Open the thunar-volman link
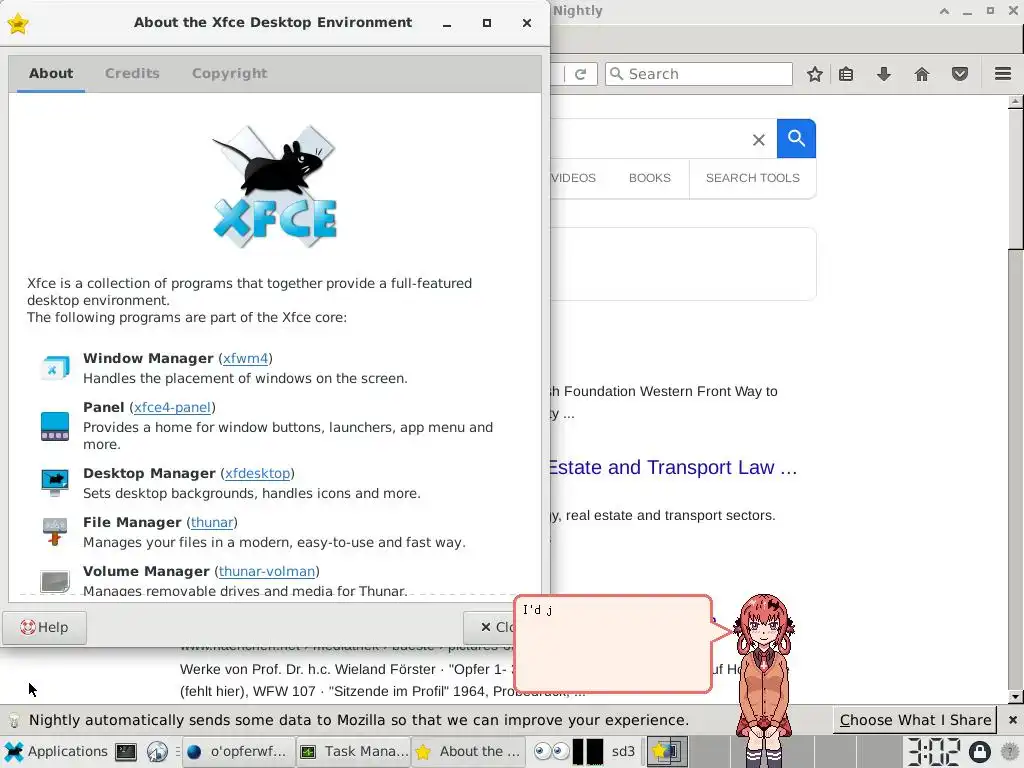 [266, 571]
